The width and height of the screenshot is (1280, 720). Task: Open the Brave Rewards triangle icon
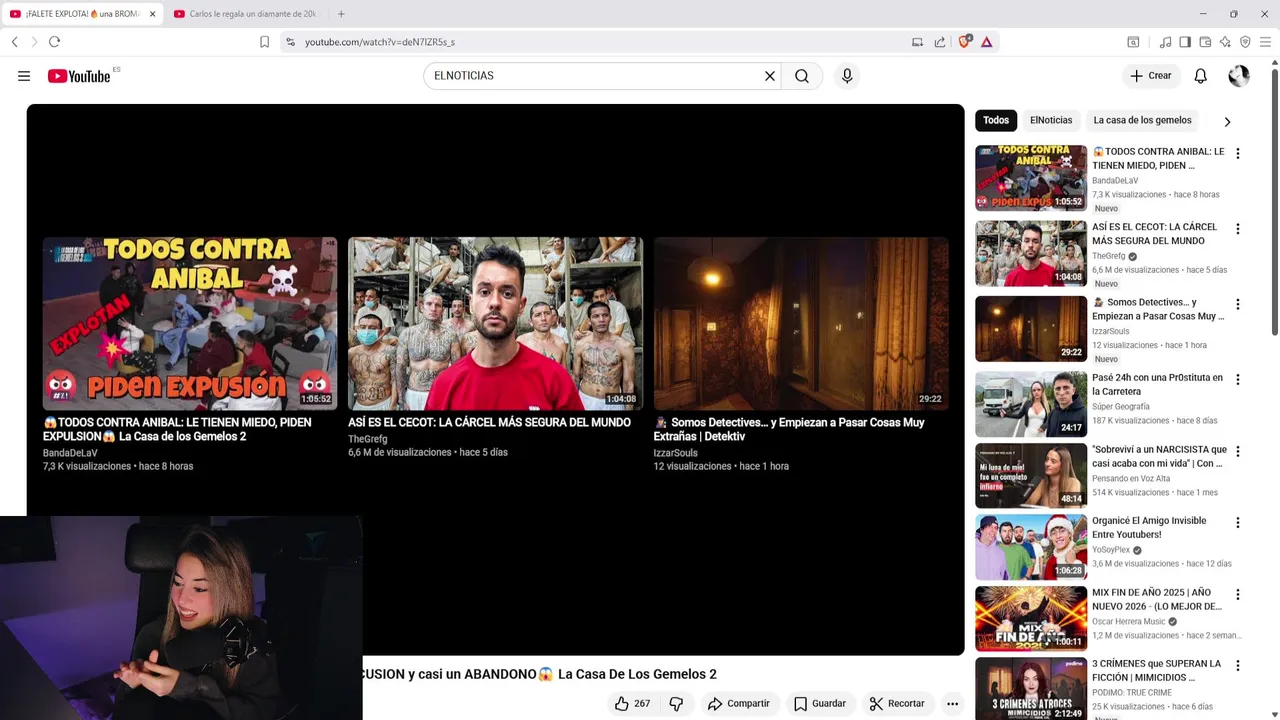coord(986,42)
